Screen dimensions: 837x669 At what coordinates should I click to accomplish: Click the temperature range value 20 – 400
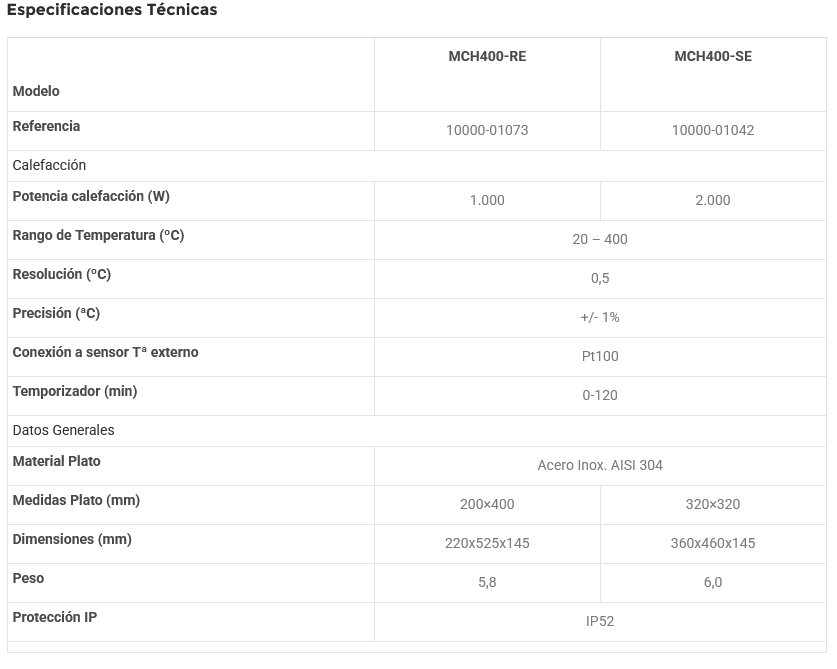[x=600, y=239]
